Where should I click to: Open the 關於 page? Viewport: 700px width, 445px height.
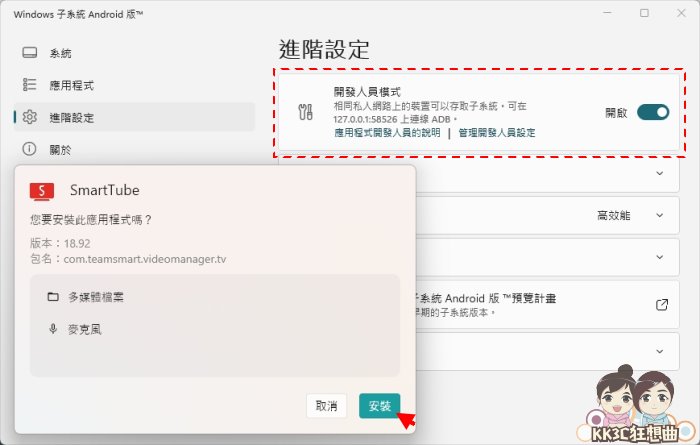pyautogui.click(x=134, y=150)
